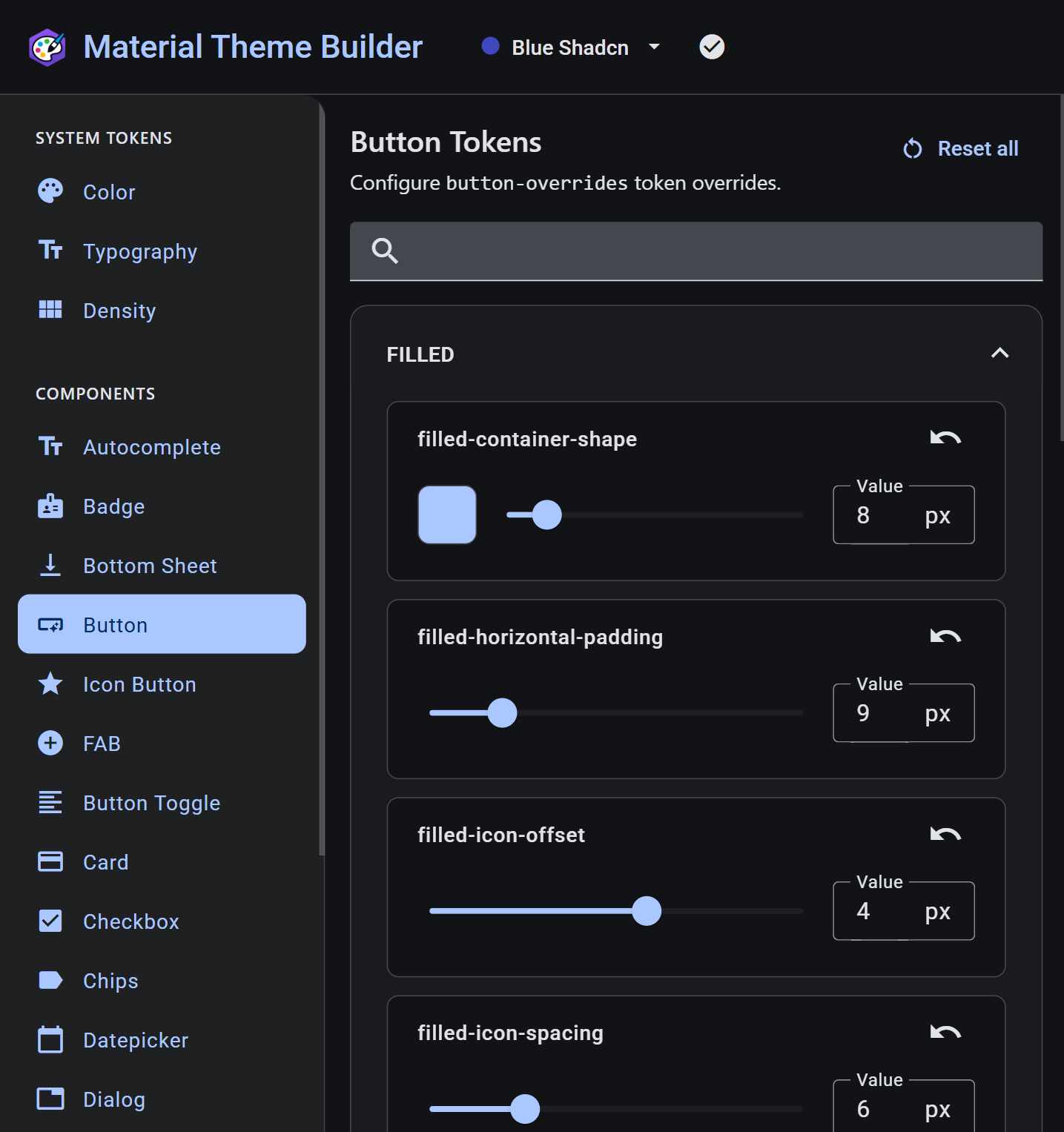Click the filled-horizontal-padding value field showing 9
The height and width of the screenshot is (1132, 1064).
(903, 712)
